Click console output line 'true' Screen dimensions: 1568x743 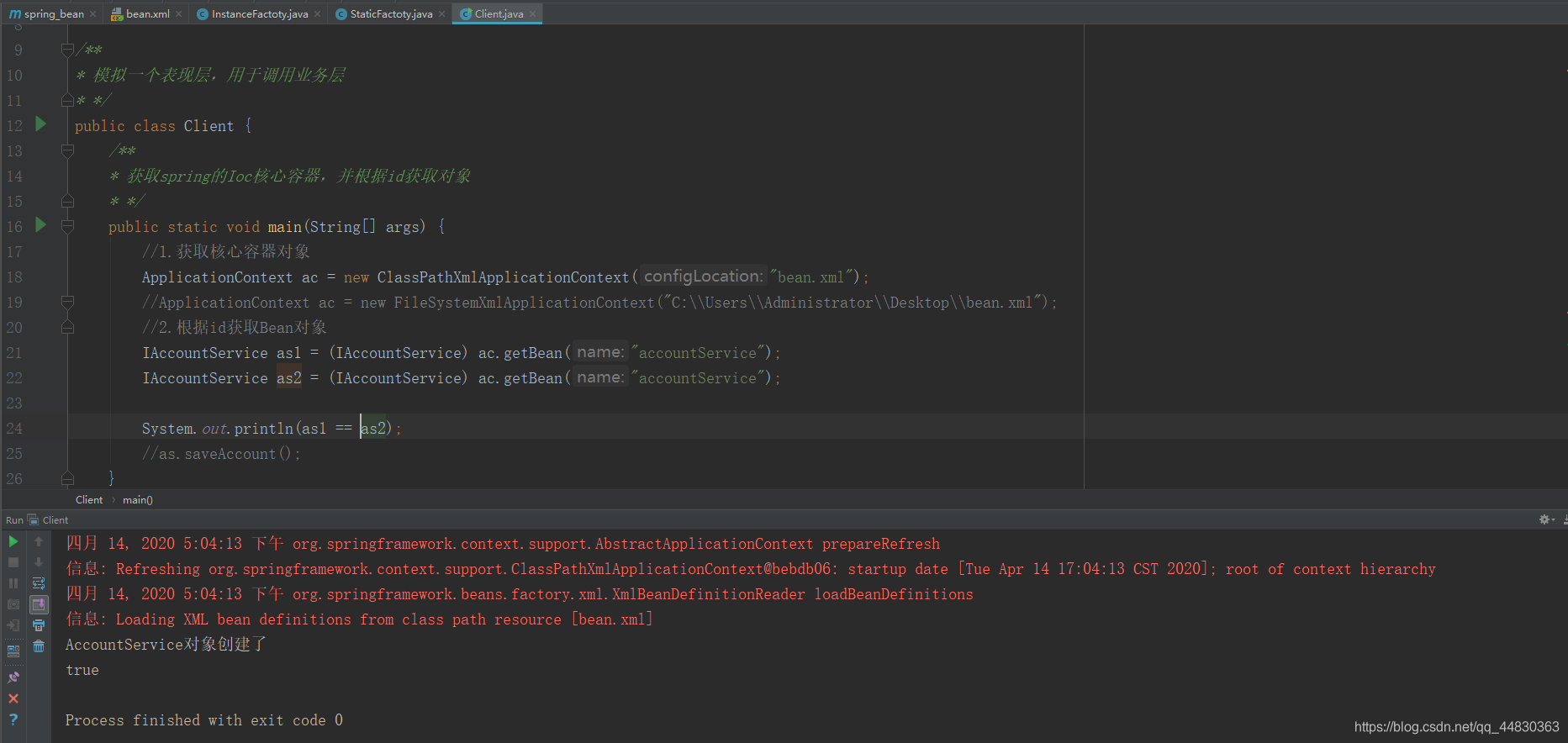82,670
